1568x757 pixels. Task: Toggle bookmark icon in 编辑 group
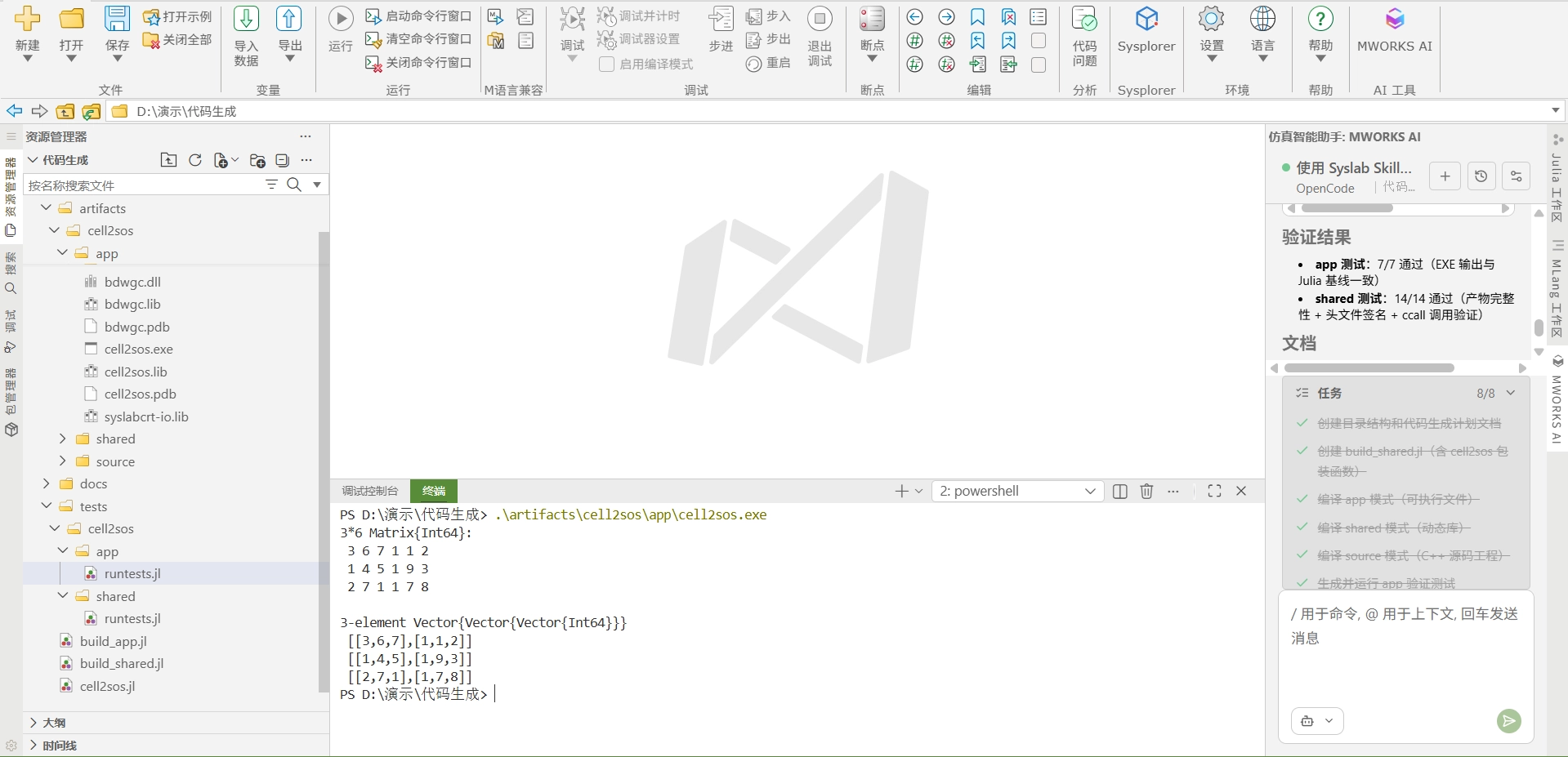(x=977, y=17)
